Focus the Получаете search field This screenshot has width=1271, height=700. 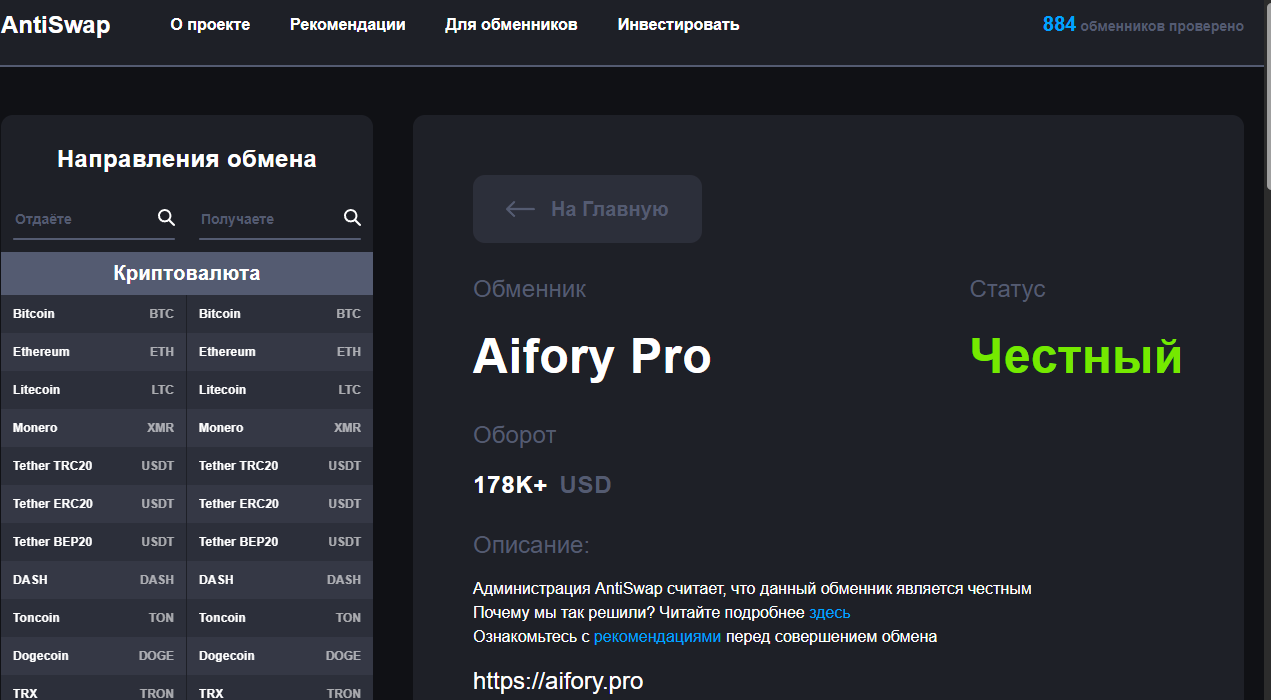[268, 219]
